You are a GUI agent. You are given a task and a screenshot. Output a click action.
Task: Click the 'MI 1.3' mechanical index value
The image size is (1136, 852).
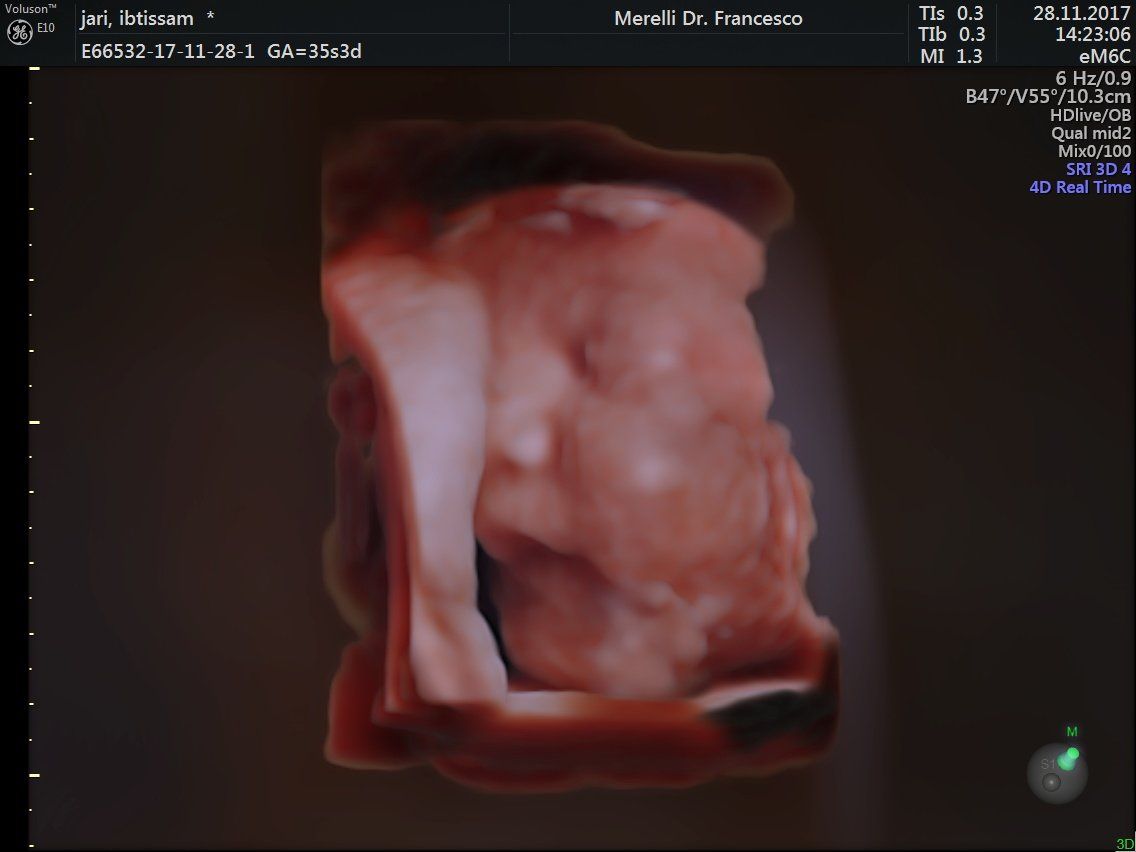[951, 56]
